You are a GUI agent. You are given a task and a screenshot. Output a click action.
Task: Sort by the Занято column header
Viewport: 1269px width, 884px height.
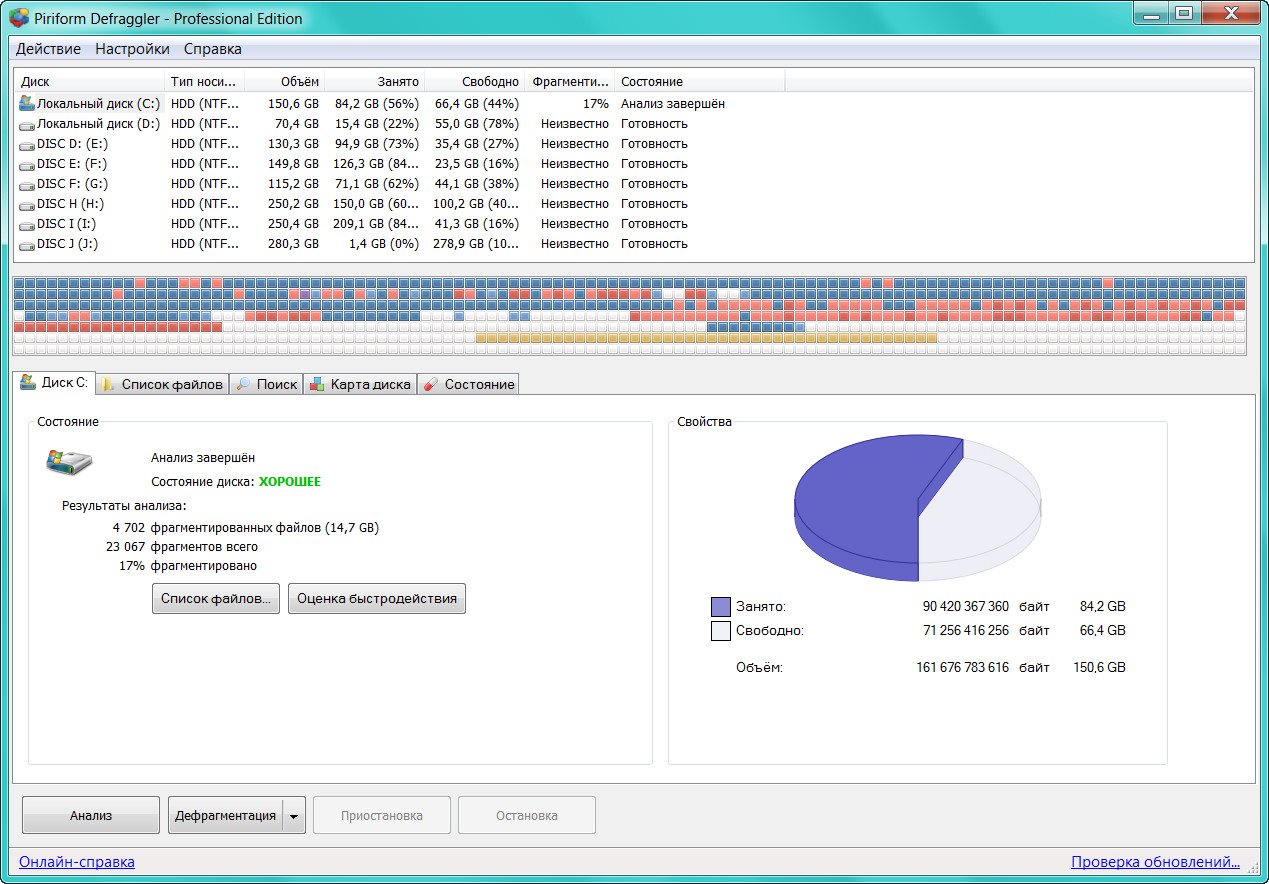click(375, 81)
